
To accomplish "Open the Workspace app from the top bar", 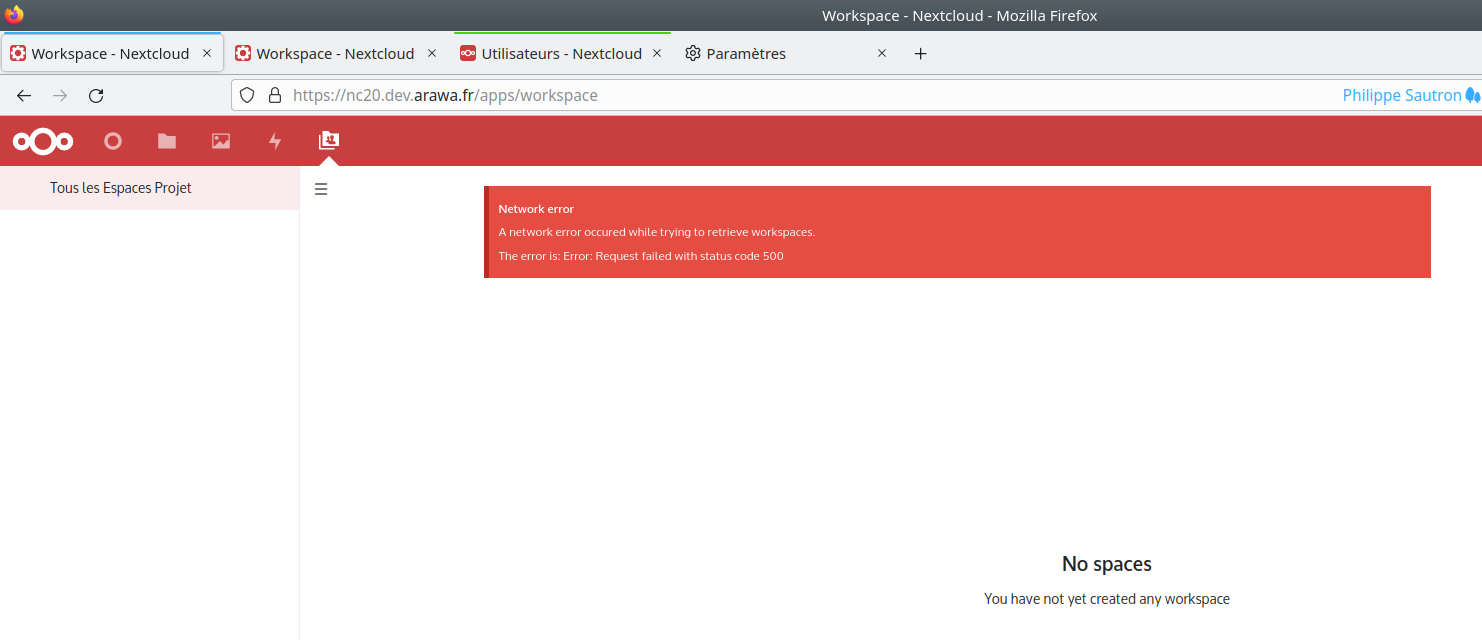I will coord(329,140).
